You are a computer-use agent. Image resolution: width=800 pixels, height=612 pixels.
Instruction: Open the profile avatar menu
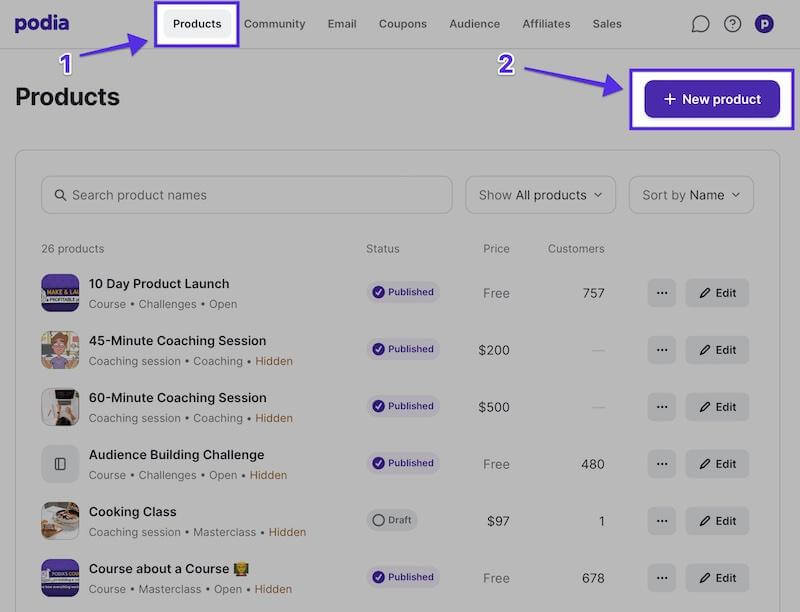point(764,24)
